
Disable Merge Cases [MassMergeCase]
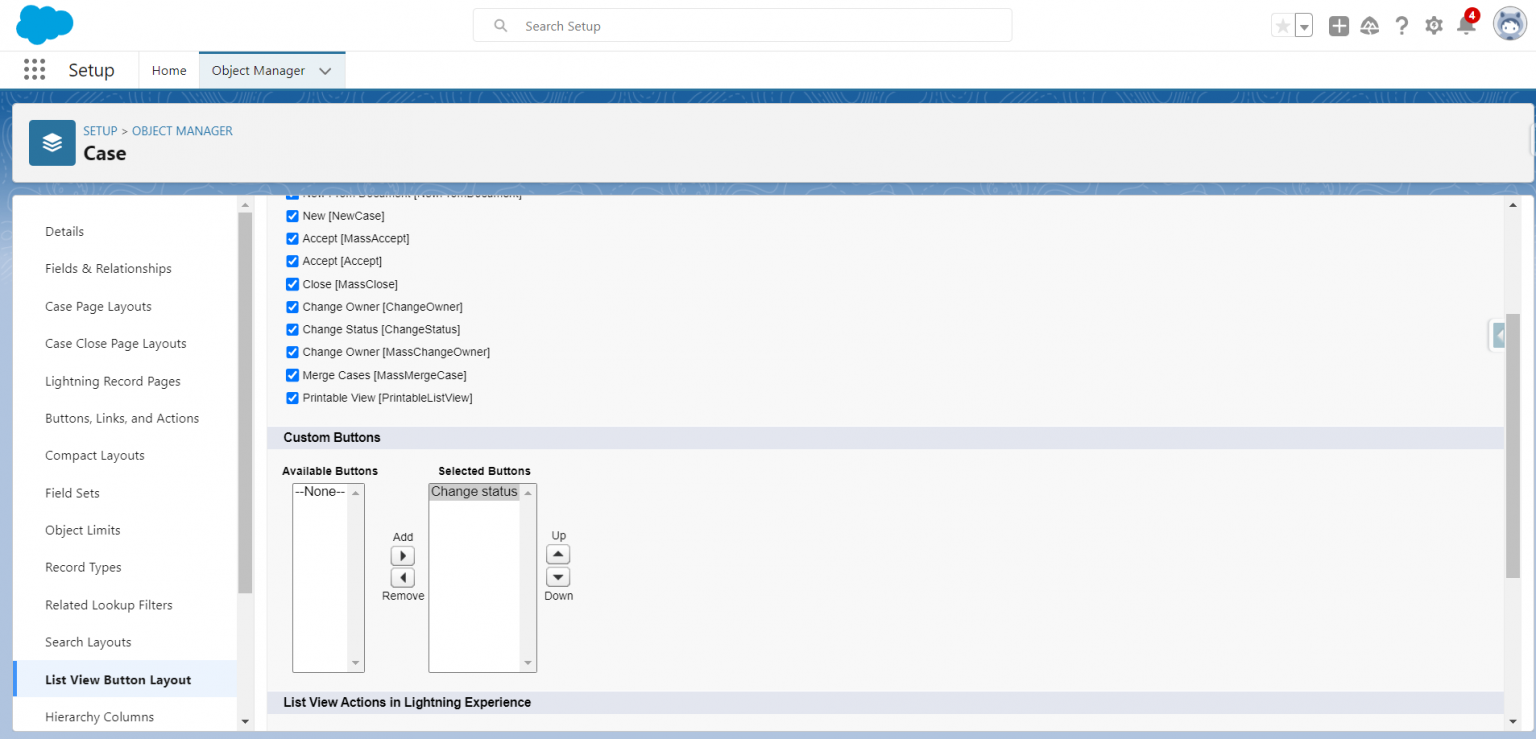point(292,375)
